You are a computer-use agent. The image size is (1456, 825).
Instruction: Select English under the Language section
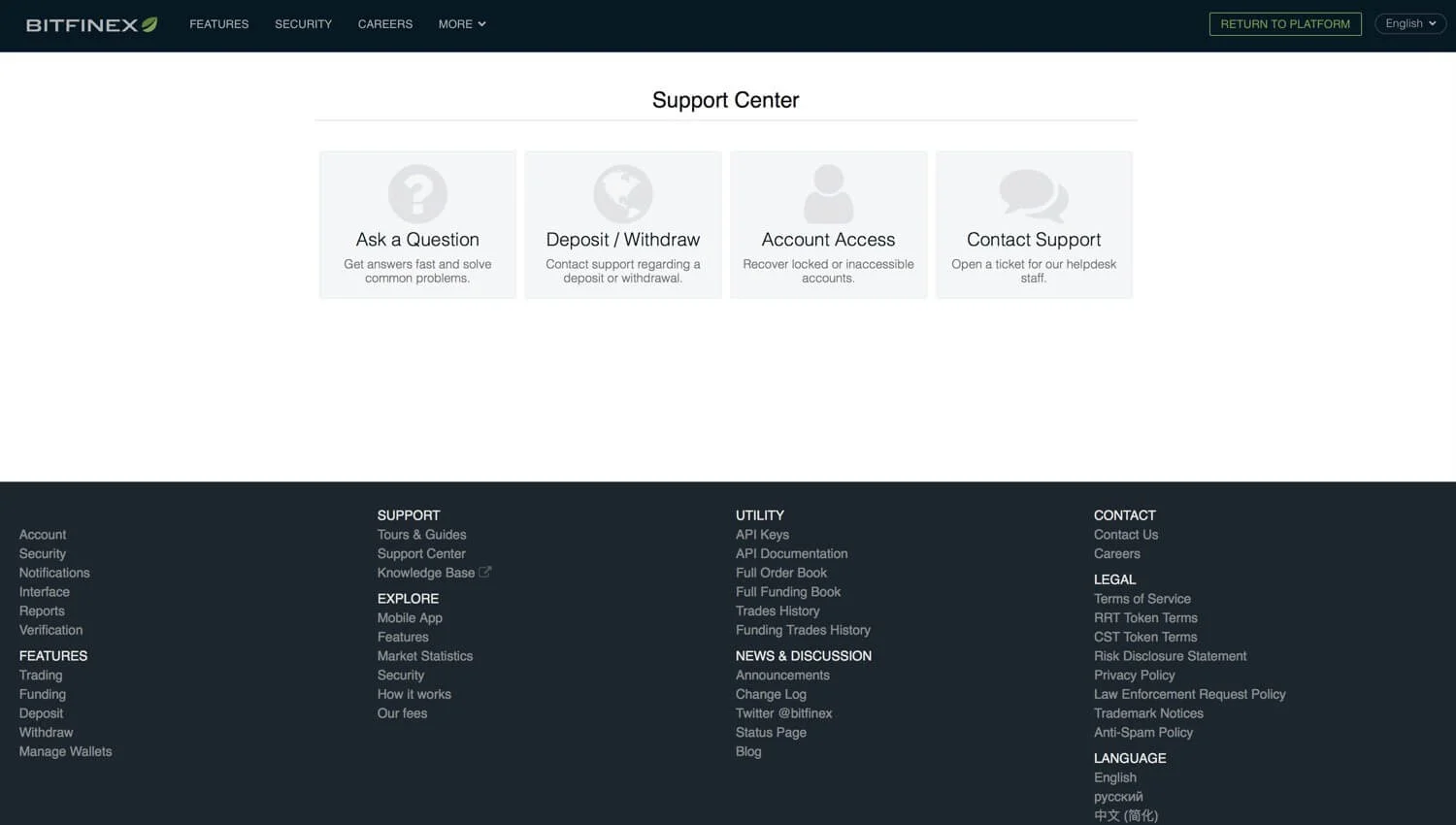1114,776
